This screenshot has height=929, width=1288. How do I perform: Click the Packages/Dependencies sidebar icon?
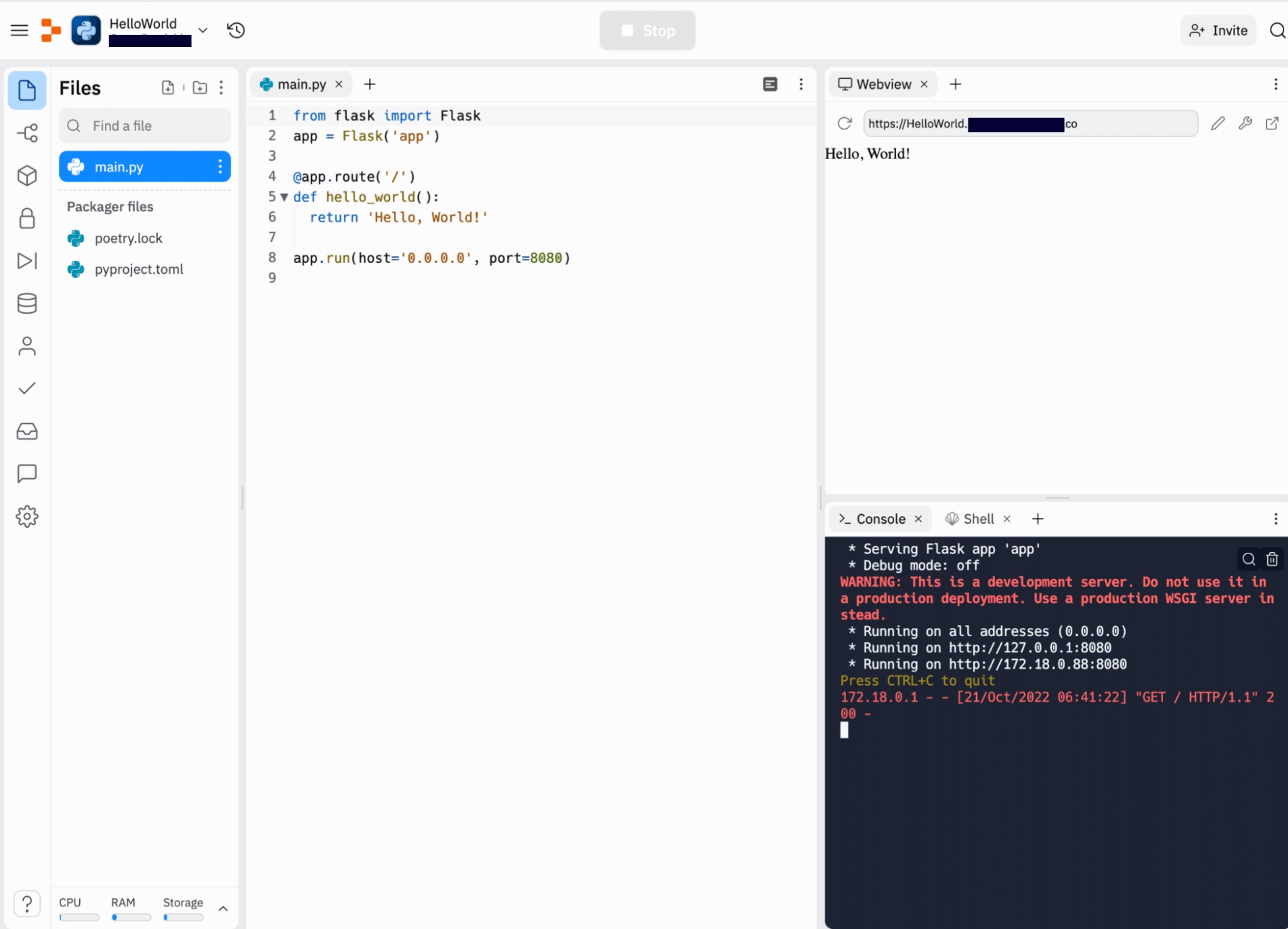(27, 175)
